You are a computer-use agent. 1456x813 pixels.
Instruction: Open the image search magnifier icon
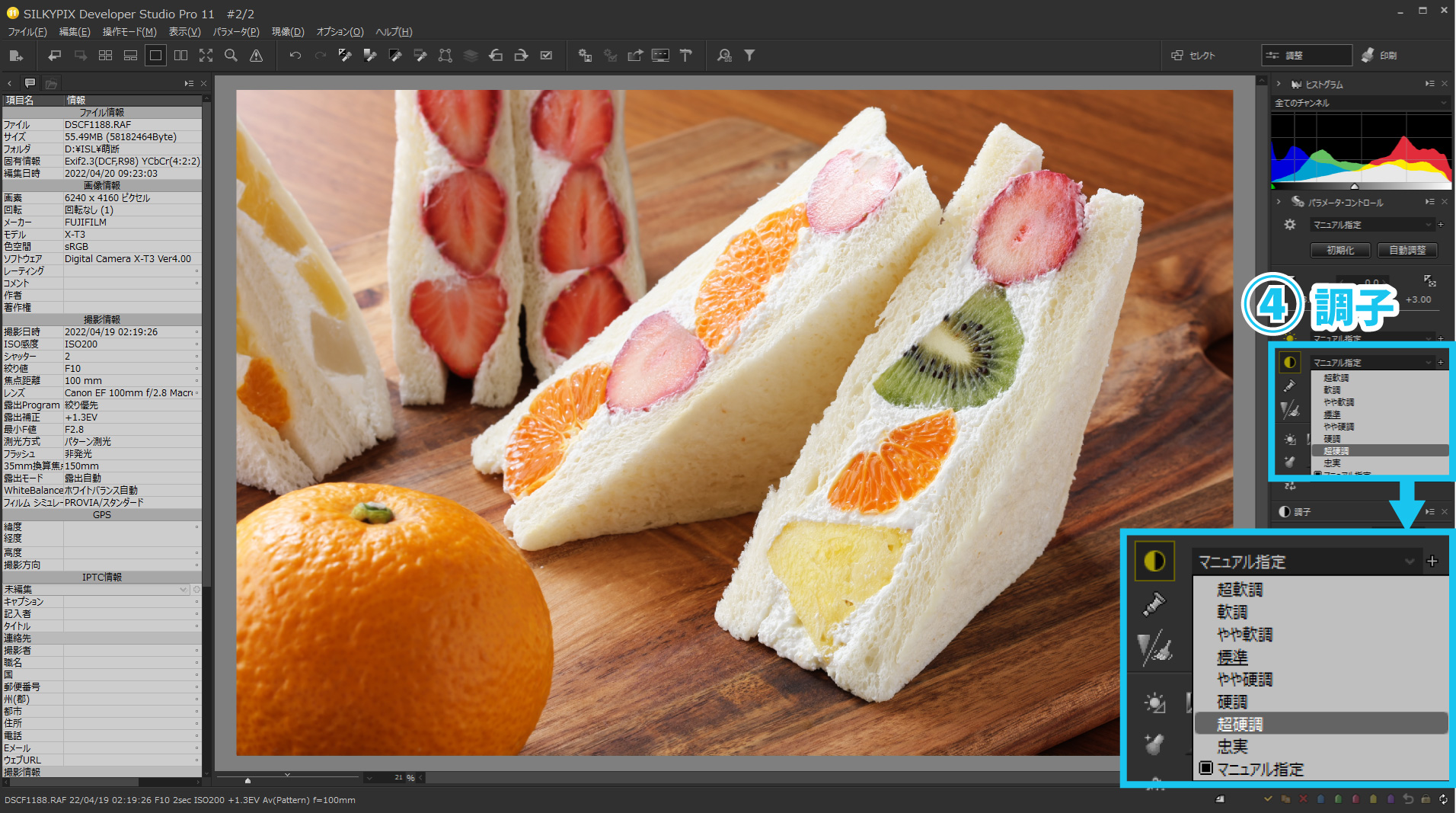coord(724,56)
